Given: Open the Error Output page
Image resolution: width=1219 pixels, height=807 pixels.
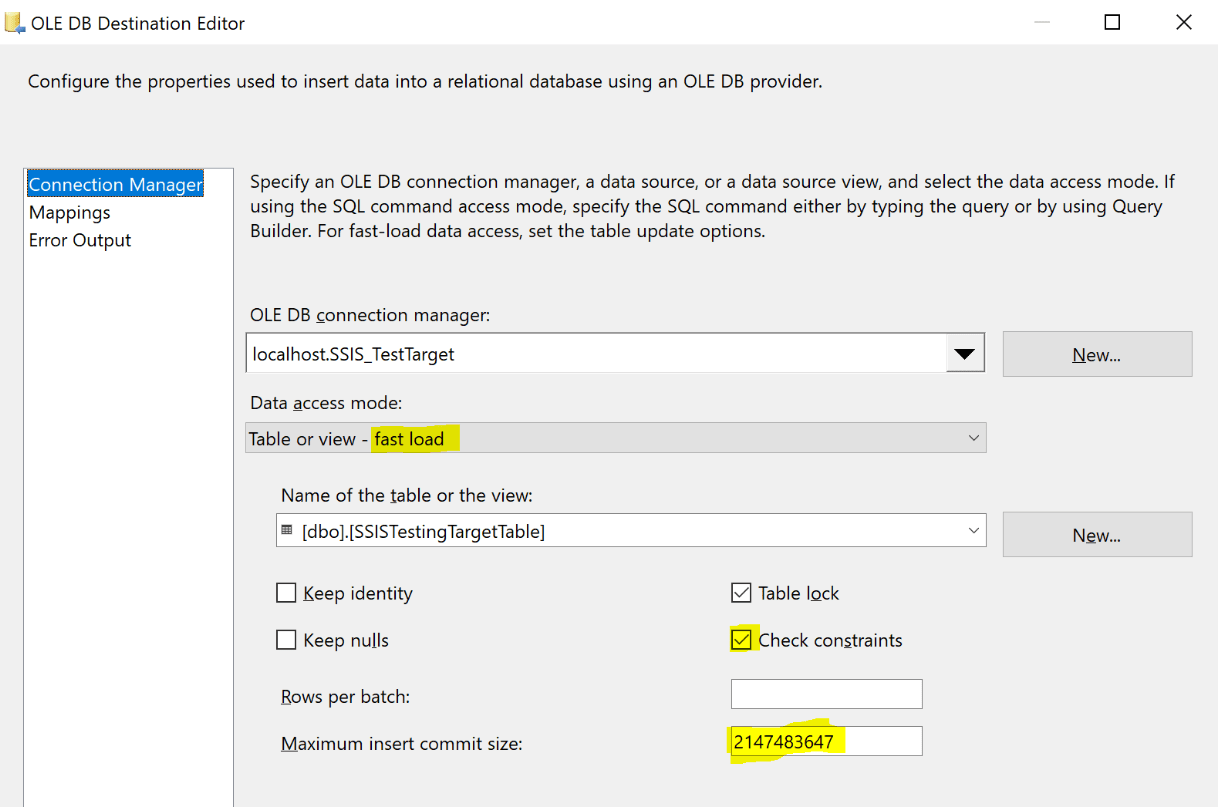Looking at the screenshot, I should [80, 240].
